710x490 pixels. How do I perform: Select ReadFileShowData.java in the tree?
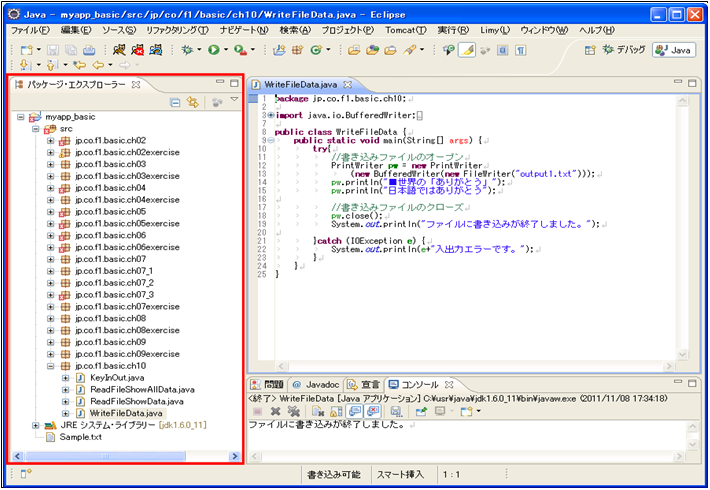tap(135, 401)
